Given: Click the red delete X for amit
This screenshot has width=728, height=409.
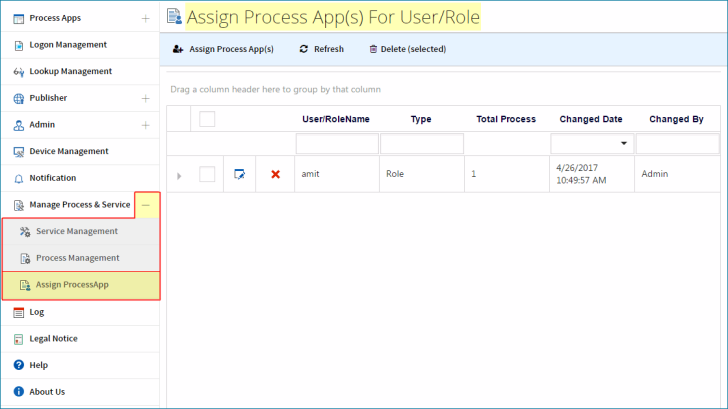Looking at the screenshot, I should click(x=276, y=174).
